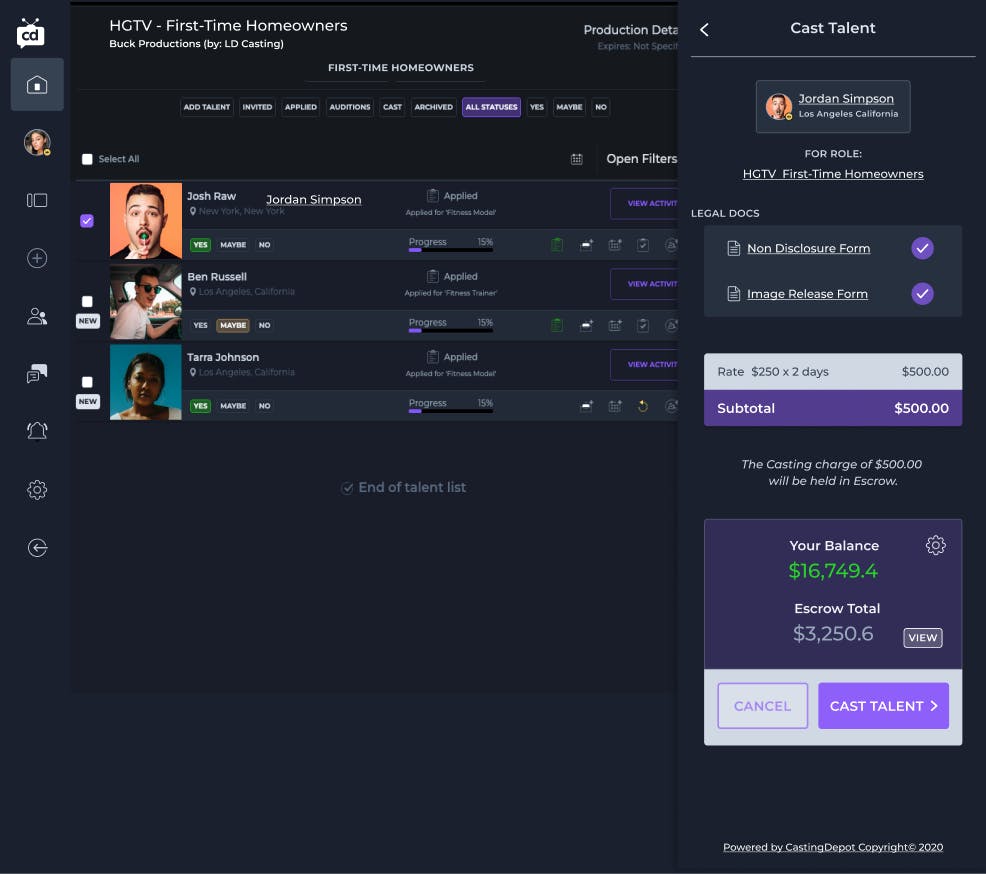
Task: Tick the checkbox for Tarra Johnson
Action: pos(87,382)
